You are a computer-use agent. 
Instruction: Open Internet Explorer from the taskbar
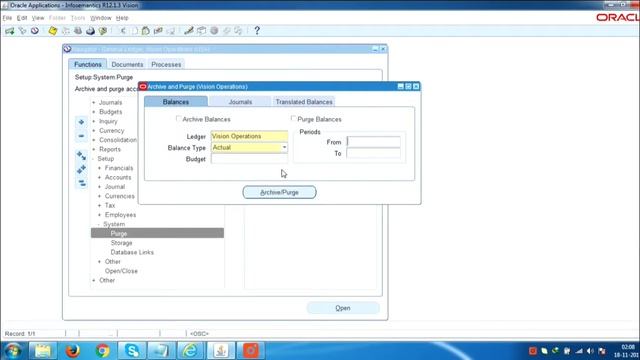coord(191,351)
